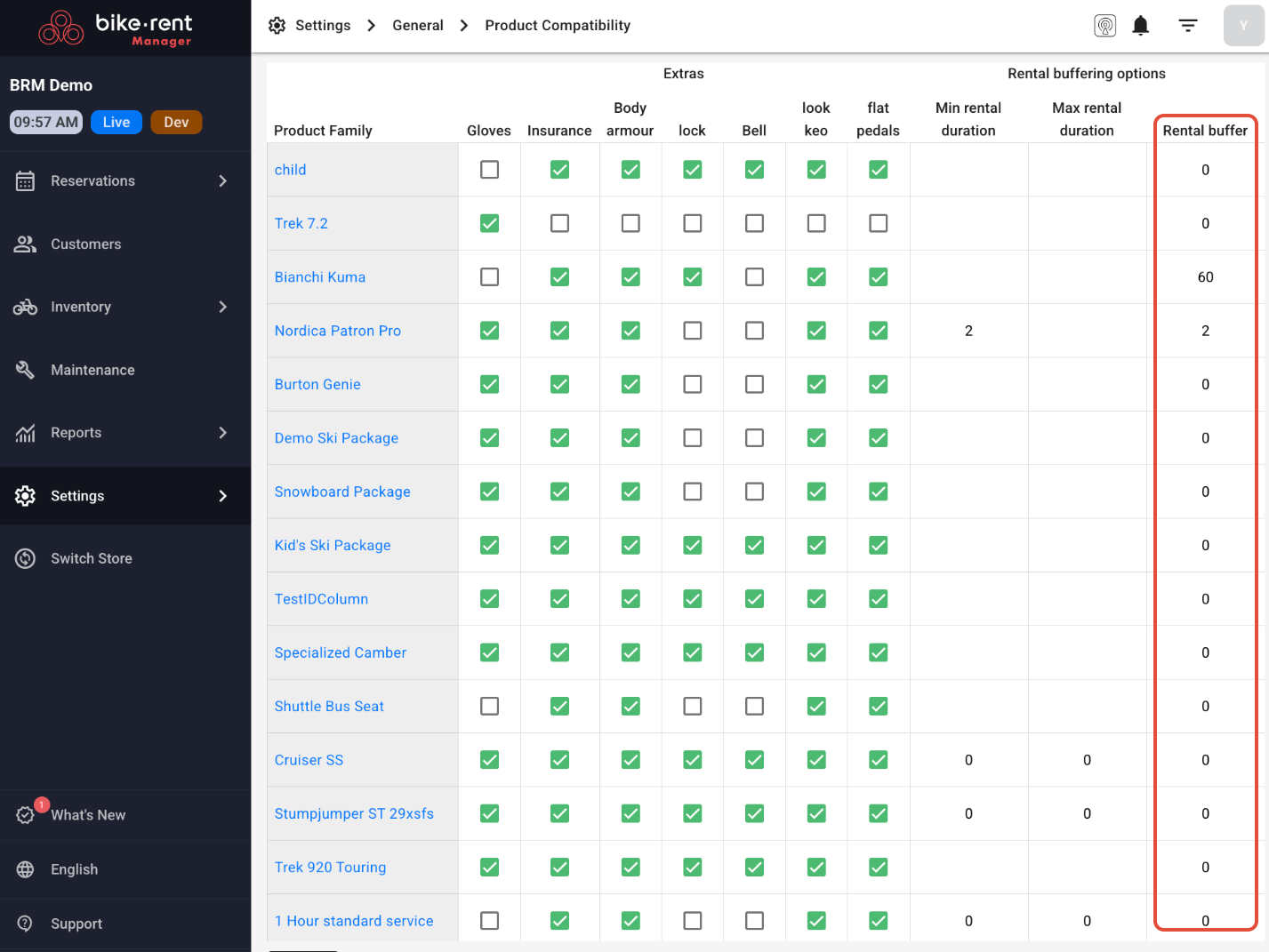Viewport: 1269px width, 952px height.
Task: Click the BRM Demo store name
Action: [x=51, y=85]
